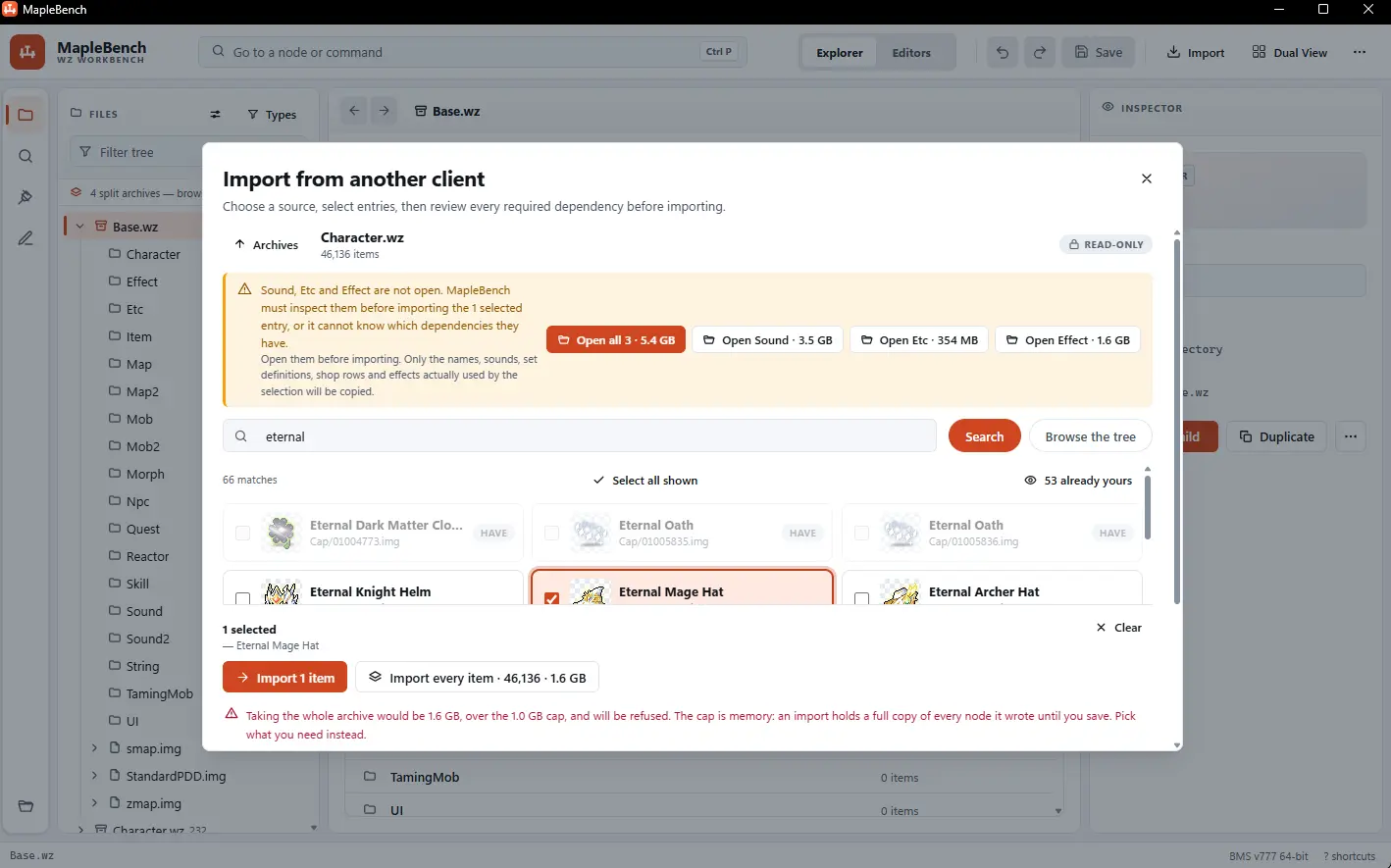This screenshot has height=868, width=1391.
Task: Open the Import toolbar item
Action: pyautogui.click(x=1196, y=53)
